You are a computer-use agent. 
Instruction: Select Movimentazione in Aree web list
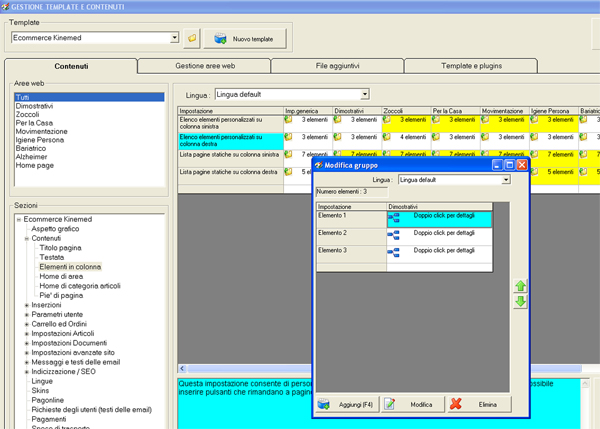(42, 131)
